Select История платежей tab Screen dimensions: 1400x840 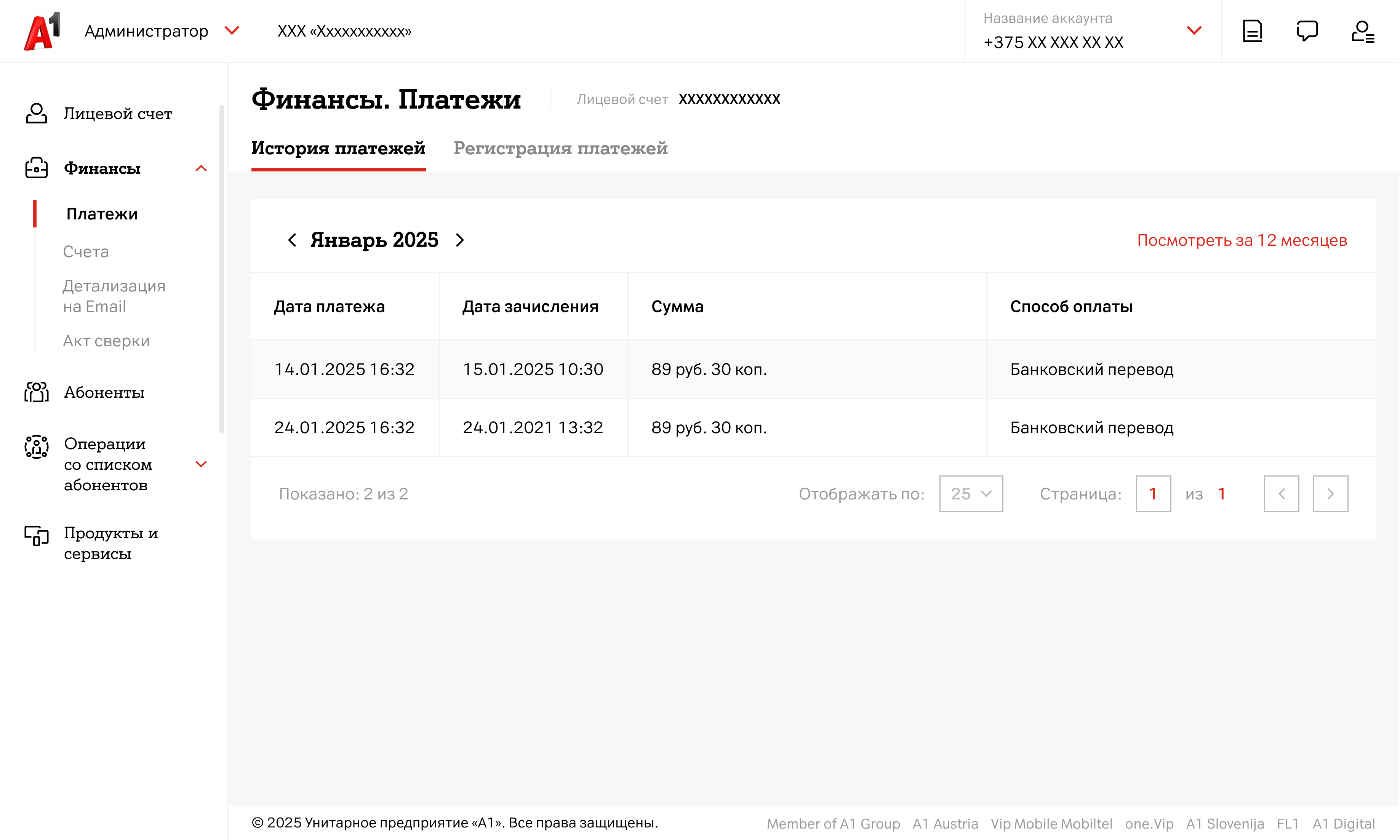tap(338, 148)
